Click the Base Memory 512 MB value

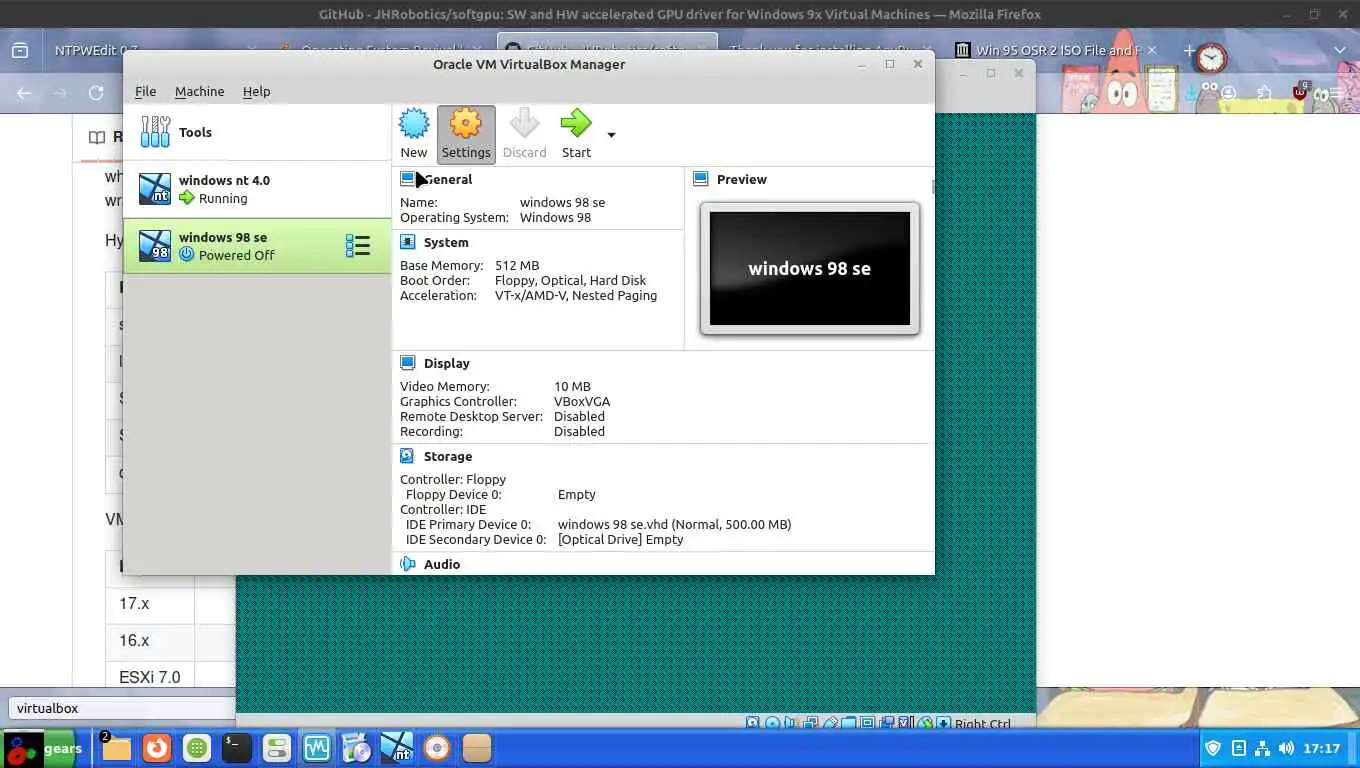tap(517, 265)
